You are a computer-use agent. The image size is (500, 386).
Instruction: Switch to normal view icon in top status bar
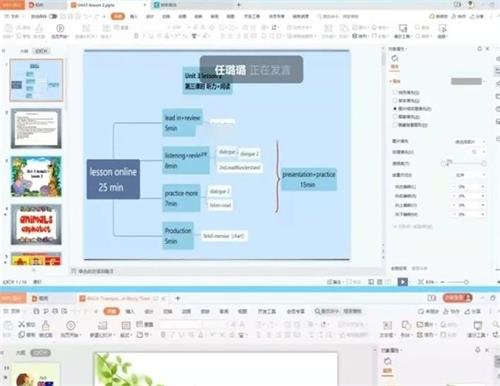click(x=371, y=282)
